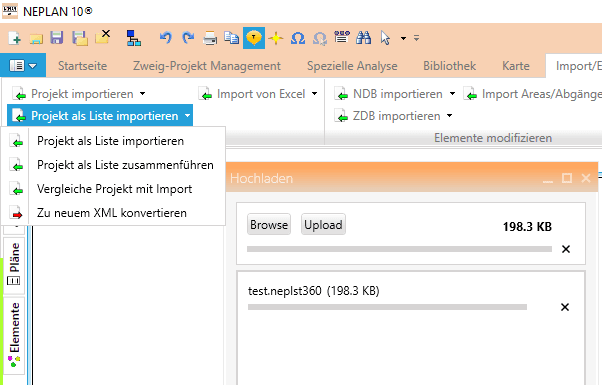The width and height of the screenshot is (602, 385).
Task: Click test.neplst360 file progress bar
Action: [387, 307]
